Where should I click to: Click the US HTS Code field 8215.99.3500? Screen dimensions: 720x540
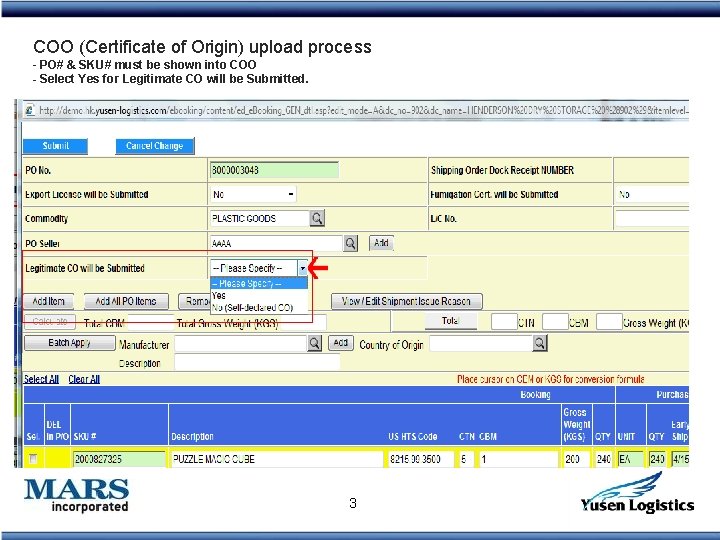[421, 459]
